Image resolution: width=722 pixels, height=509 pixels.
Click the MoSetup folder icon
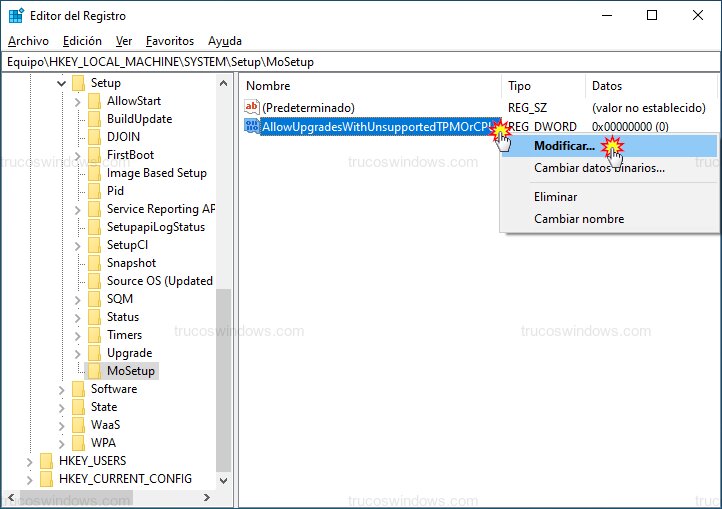(x=94, y=371)
